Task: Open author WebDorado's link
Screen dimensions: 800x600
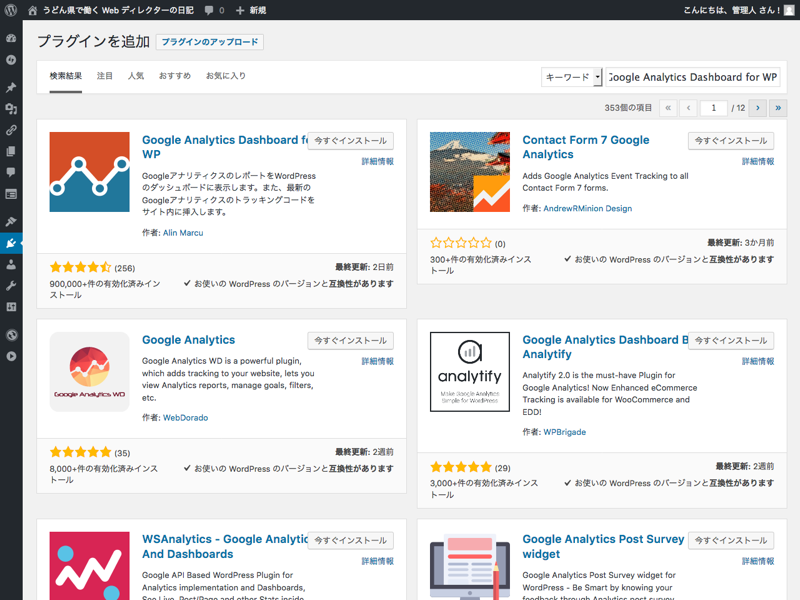Action: pyautogui.click(x=185, y=418)
